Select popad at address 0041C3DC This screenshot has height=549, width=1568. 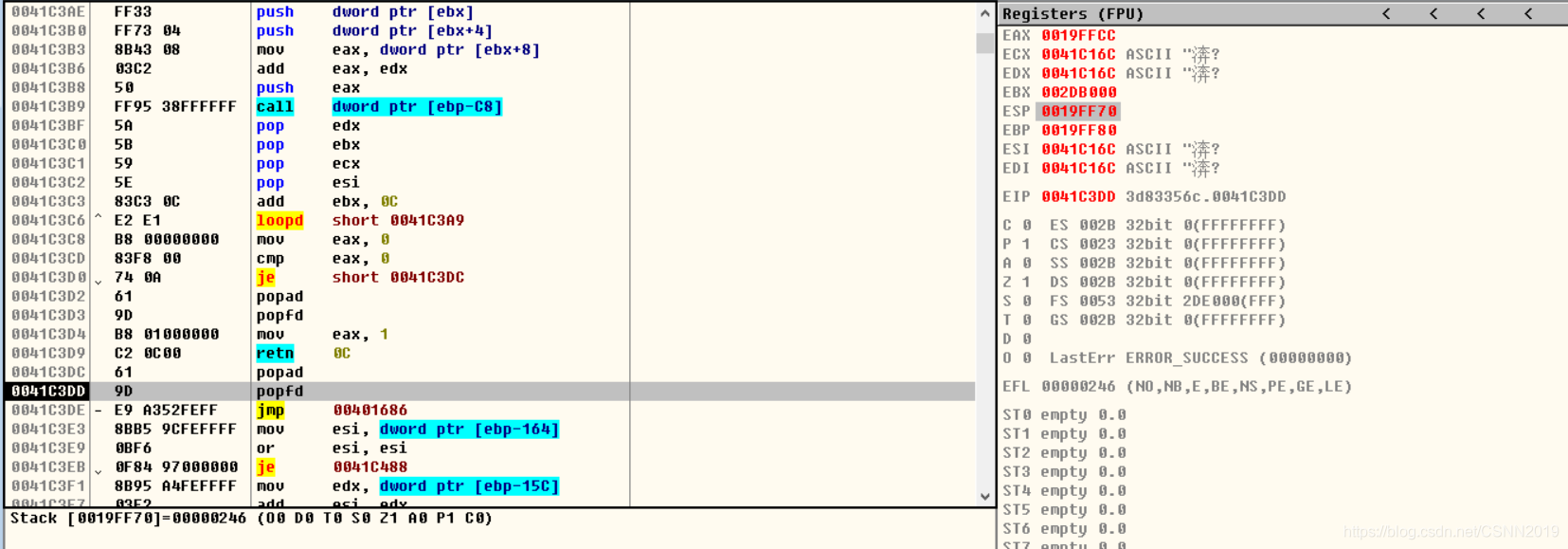(279, 372)
